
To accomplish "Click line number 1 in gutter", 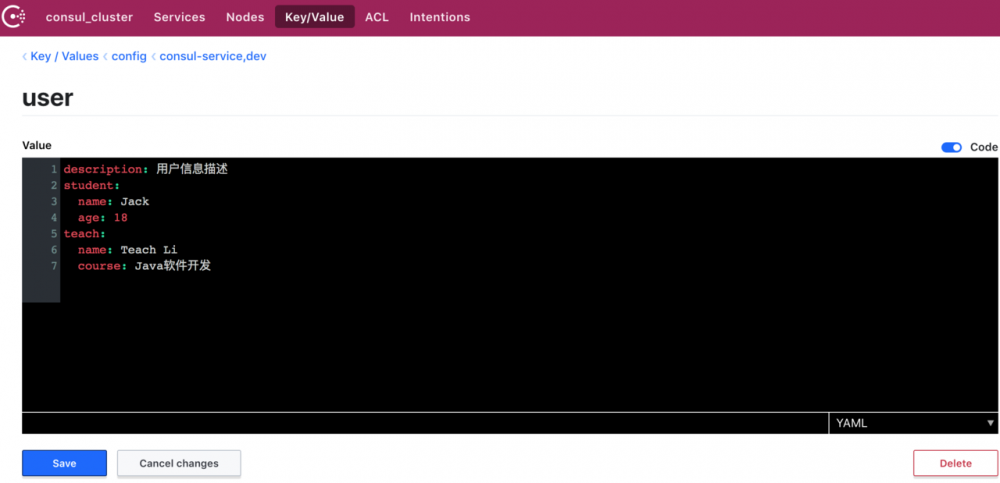I will pyautogui.click(x=54, y=170).
